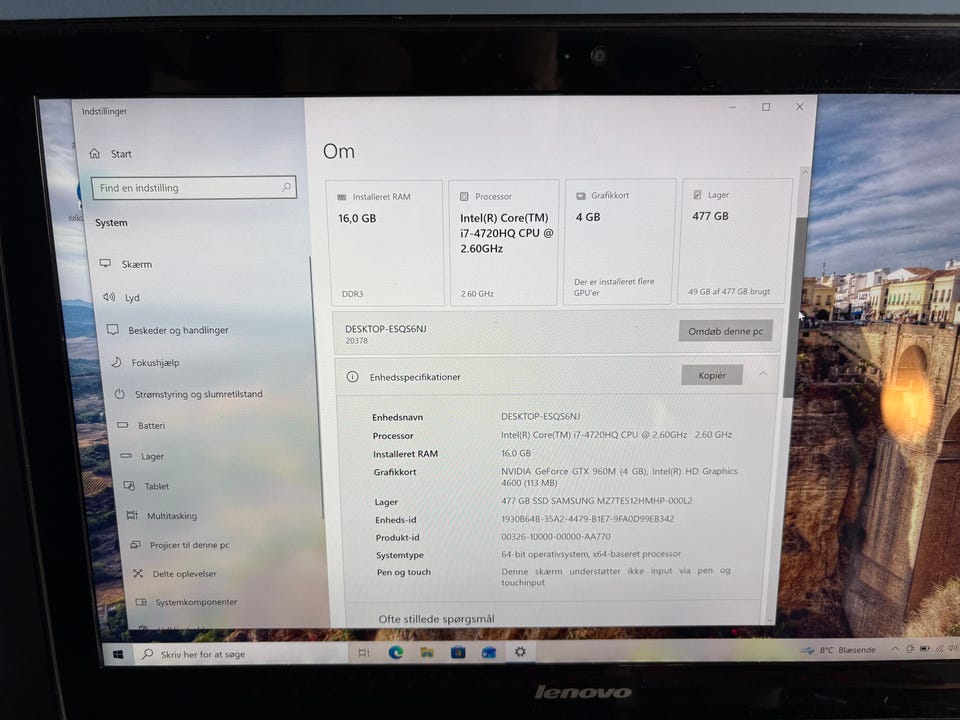
Task: Click the magnifier icon in settings search
Action: [x=286, y=187]
